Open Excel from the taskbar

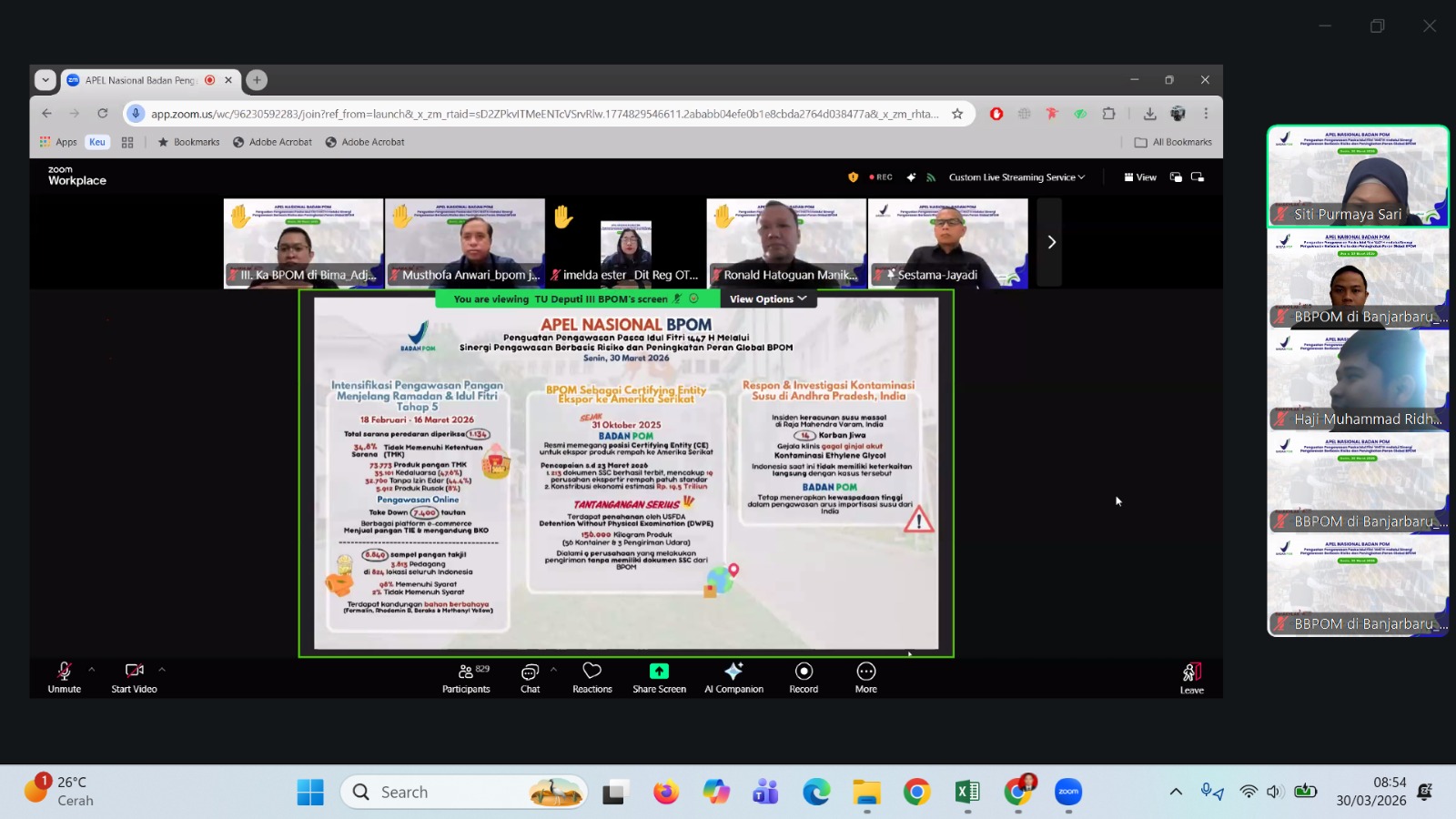click(x=966, y=793)
